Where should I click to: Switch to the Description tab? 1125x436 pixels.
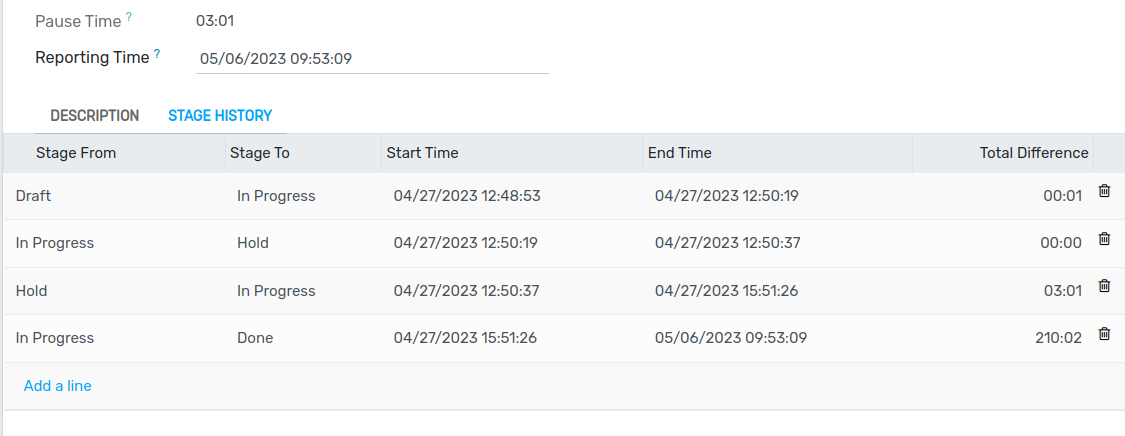coord(95,115)
